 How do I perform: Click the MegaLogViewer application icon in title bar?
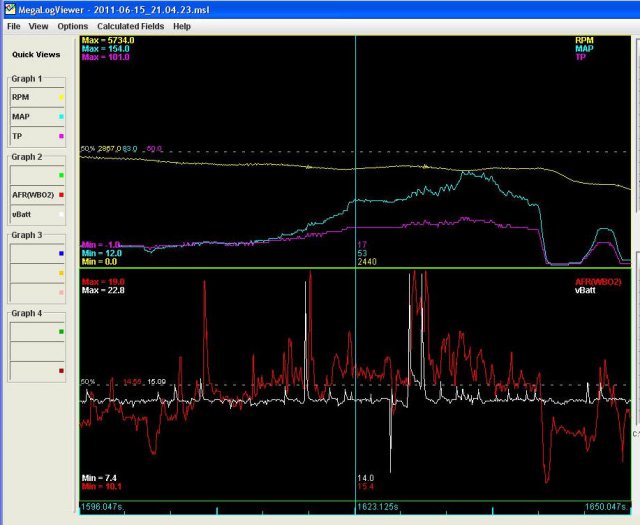[8, 8]
